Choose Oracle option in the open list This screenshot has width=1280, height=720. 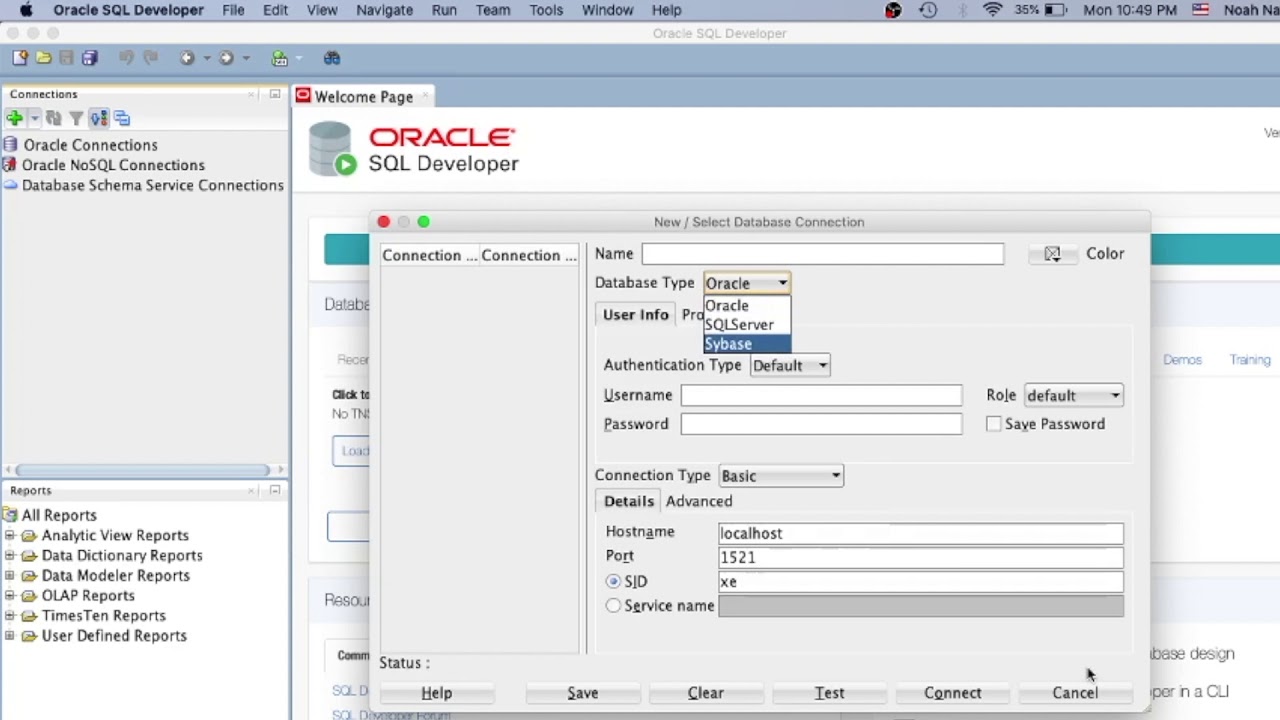pos(747,306)
